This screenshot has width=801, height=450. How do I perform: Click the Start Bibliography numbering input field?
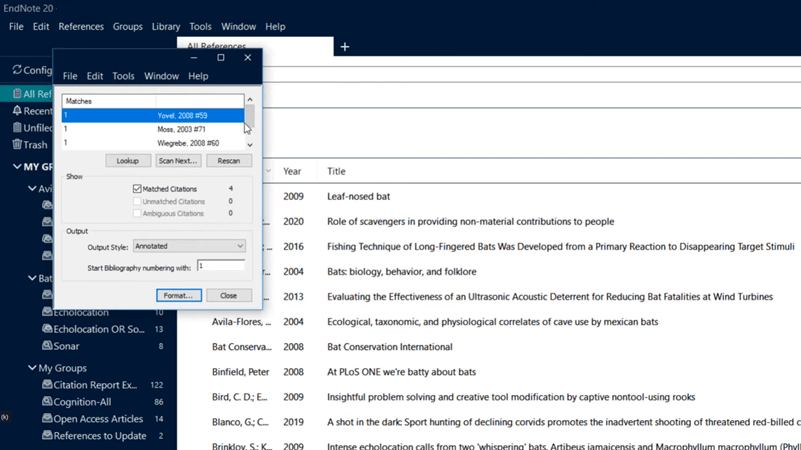(221, 266)
